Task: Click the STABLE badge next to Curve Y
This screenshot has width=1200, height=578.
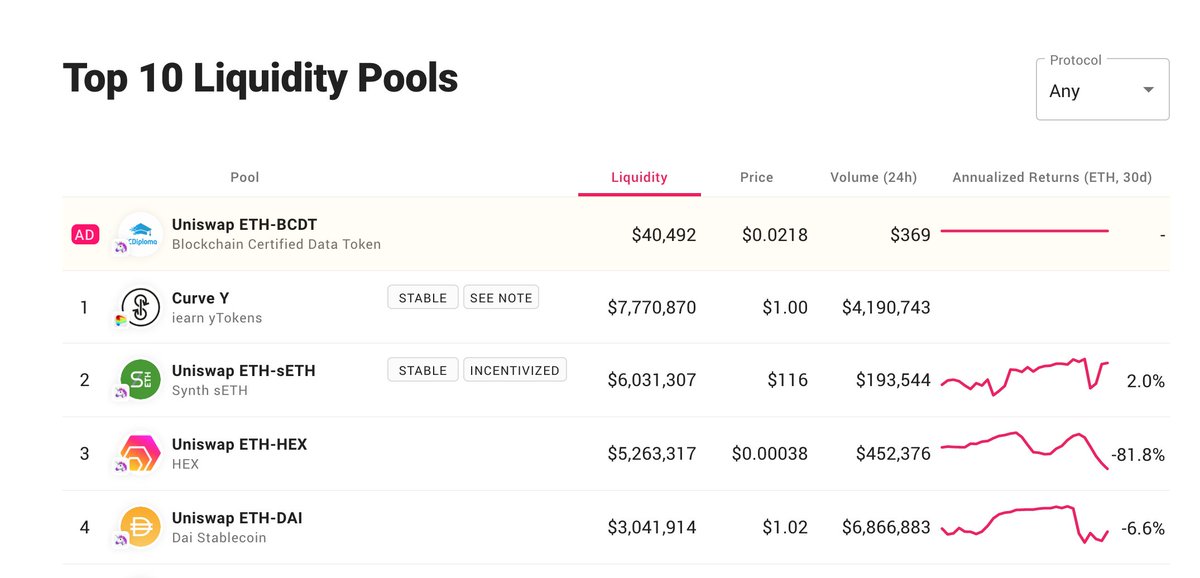Action: pos(422,297)
